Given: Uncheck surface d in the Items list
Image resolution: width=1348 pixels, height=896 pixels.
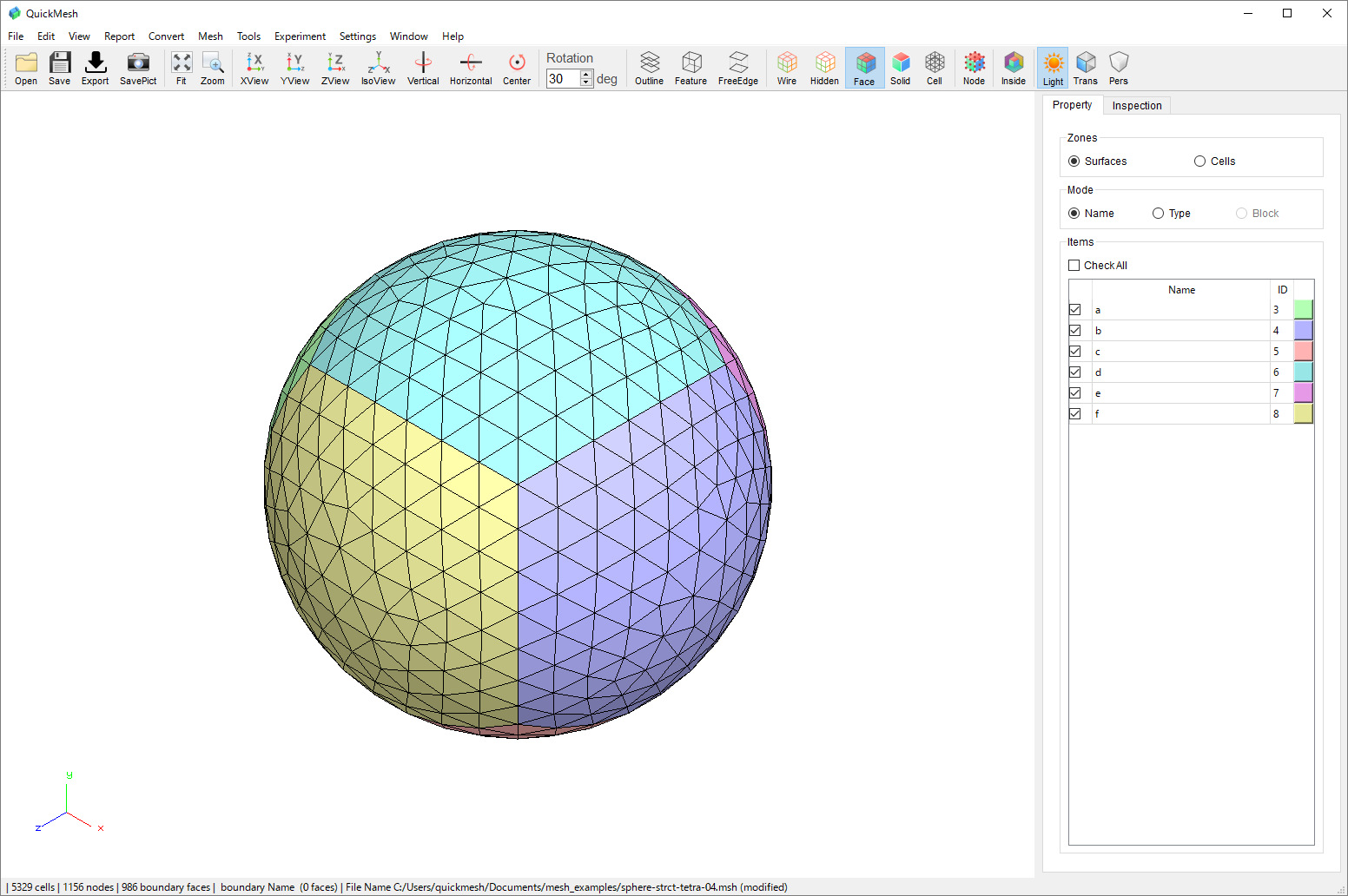Looking at the screenshot, I should tap(1075, 372).
